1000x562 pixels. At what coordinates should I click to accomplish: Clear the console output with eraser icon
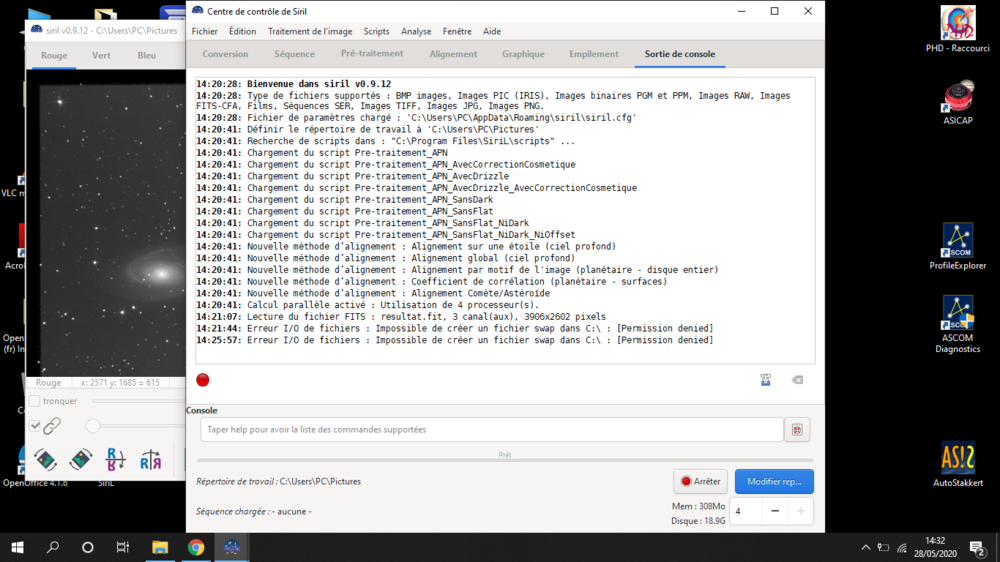[x=797, y=380]
